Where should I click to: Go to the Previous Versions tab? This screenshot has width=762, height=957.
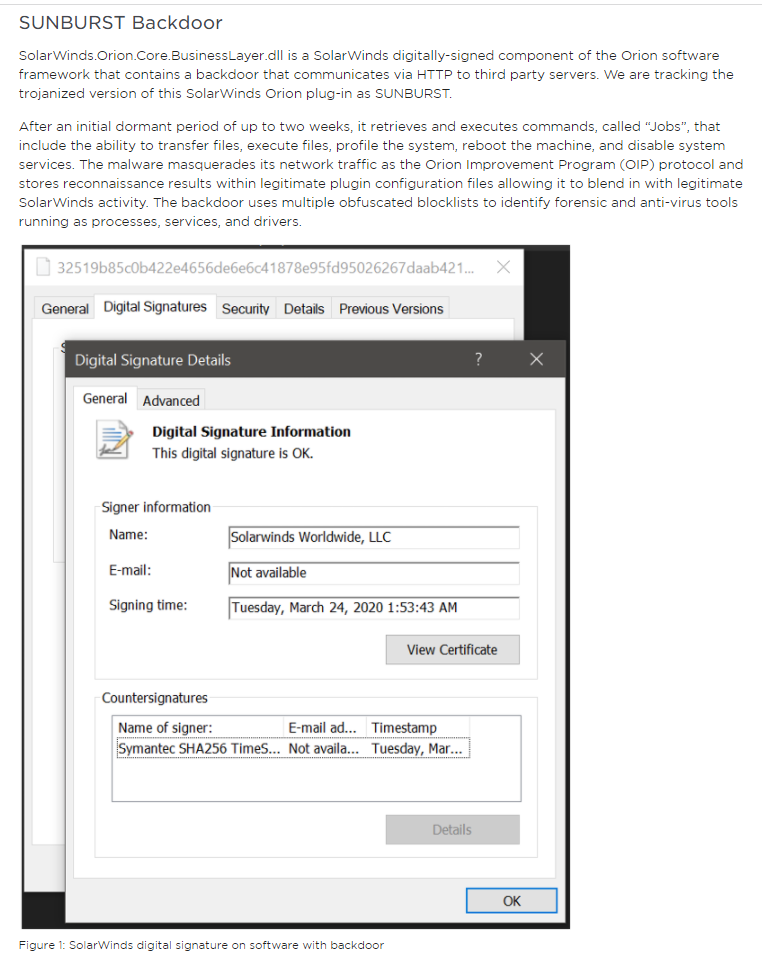click(x=391, y=308)
